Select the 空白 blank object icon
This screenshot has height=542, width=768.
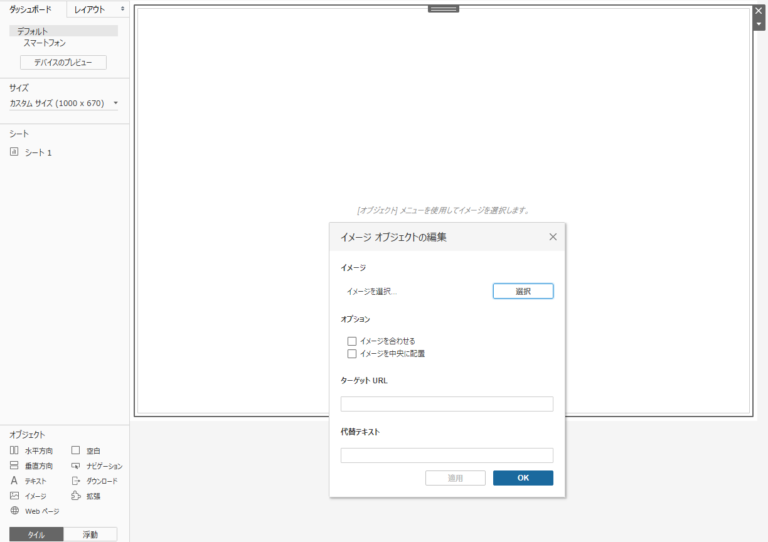pyautogui.click(x=76, y=451)
